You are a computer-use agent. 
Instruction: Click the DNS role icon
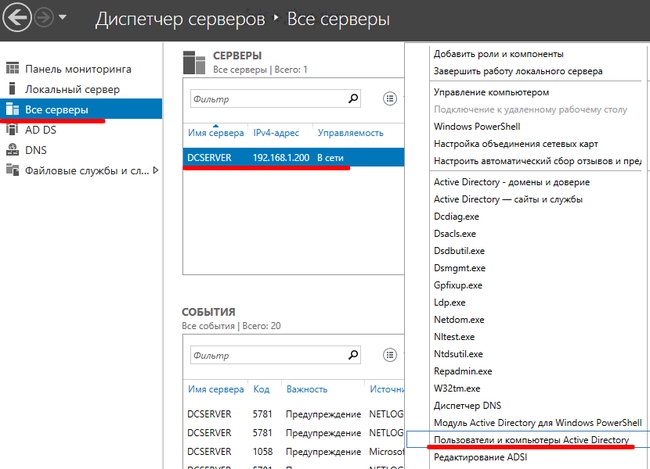pos(12,150)
